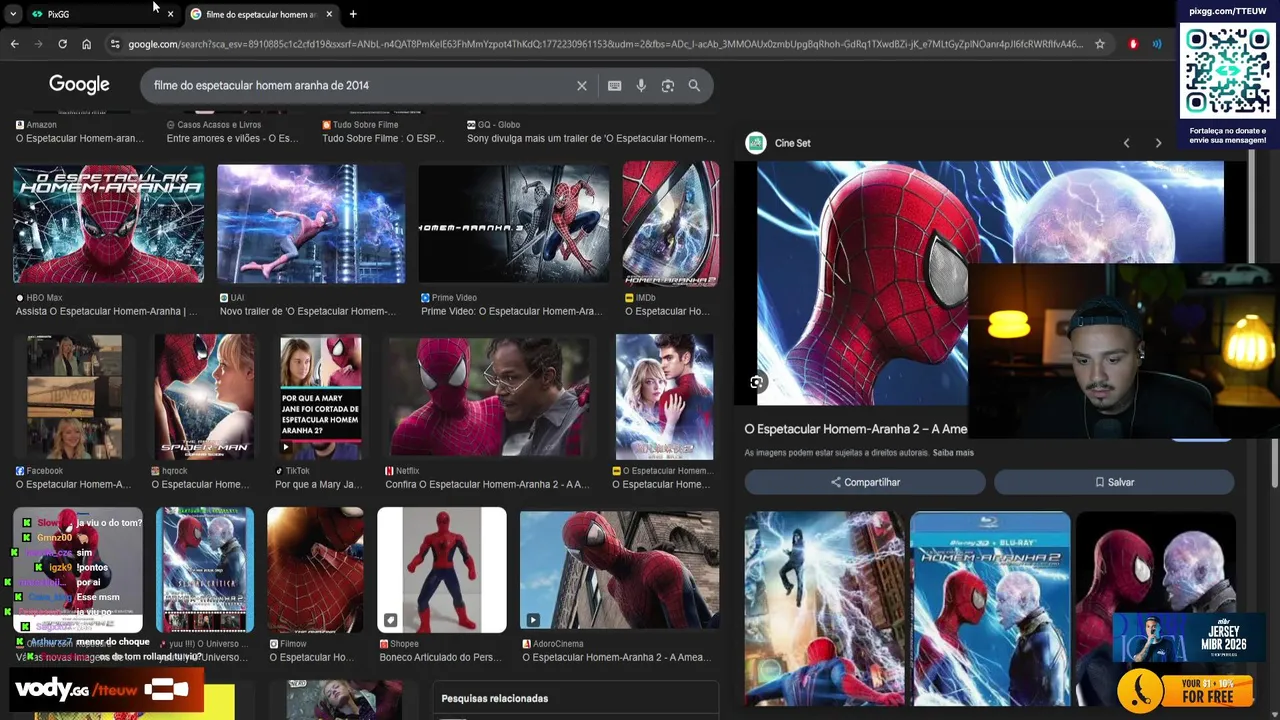Open the browser home page

[x=86, y=44]
